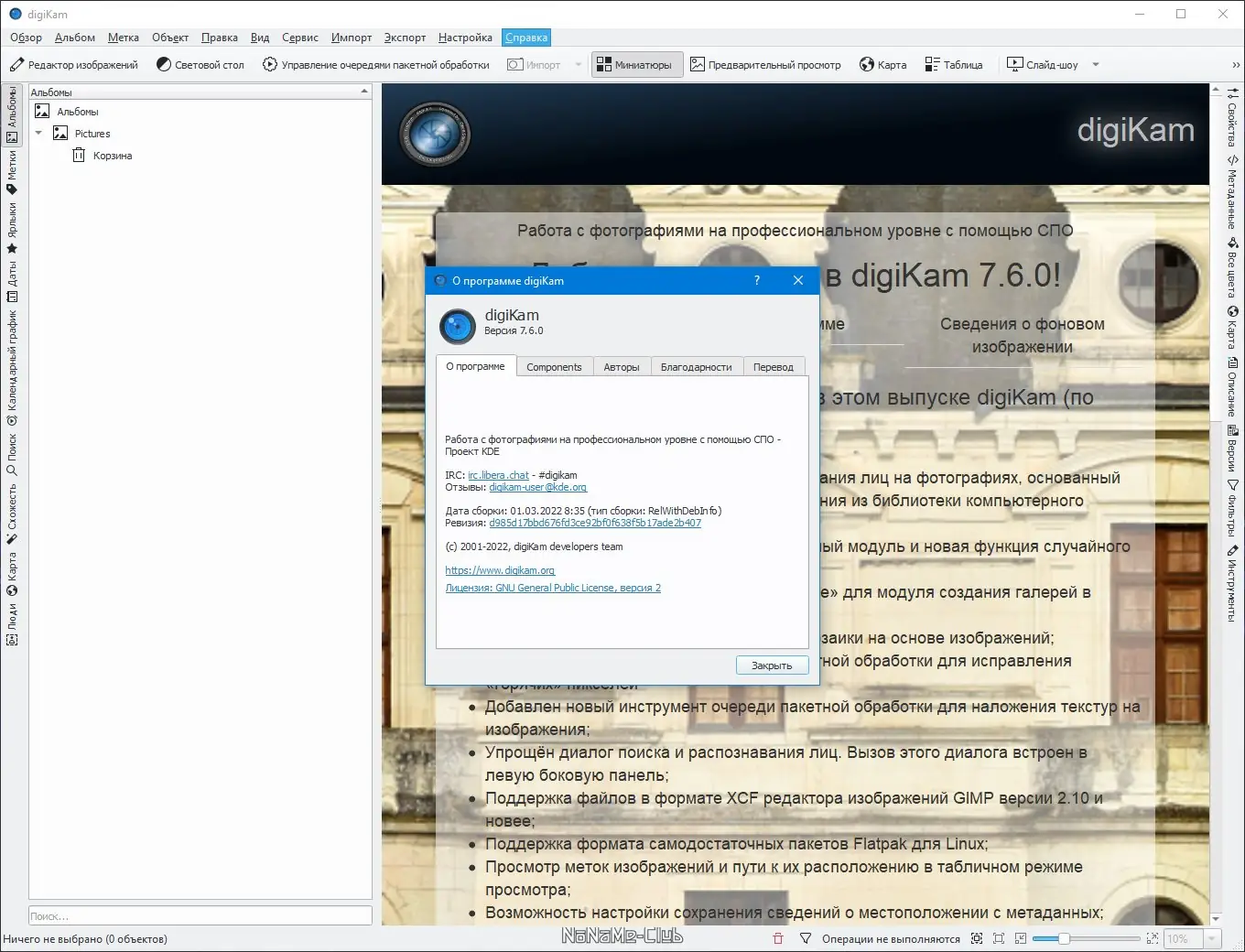This screenshot has height=952, width=1245.
Task: Click the Закрыть button in About dialog
Action: point(772,665)
